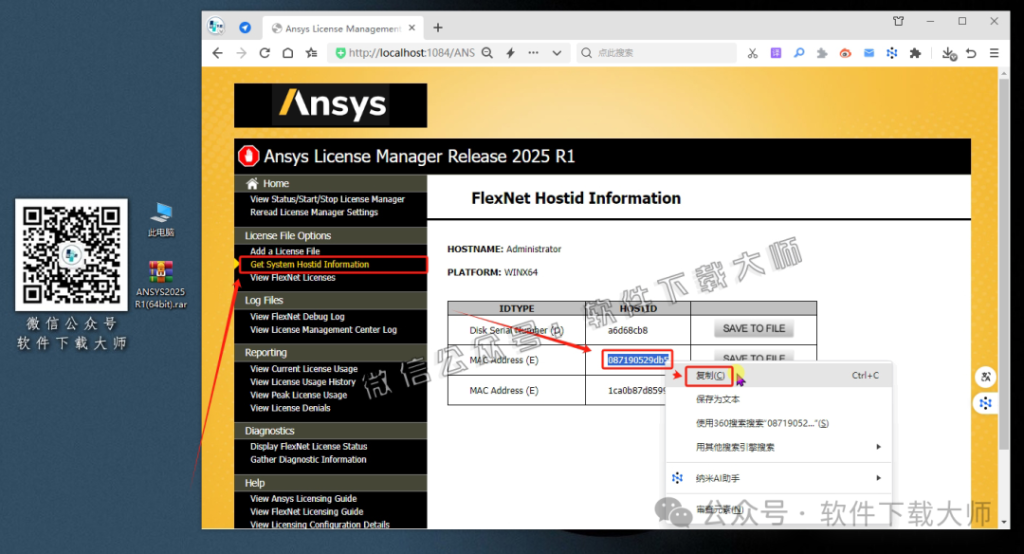Click the gray puzzle piece extension icon
This screenshot has height=554, width=1024.
click(x=822, y=53)
